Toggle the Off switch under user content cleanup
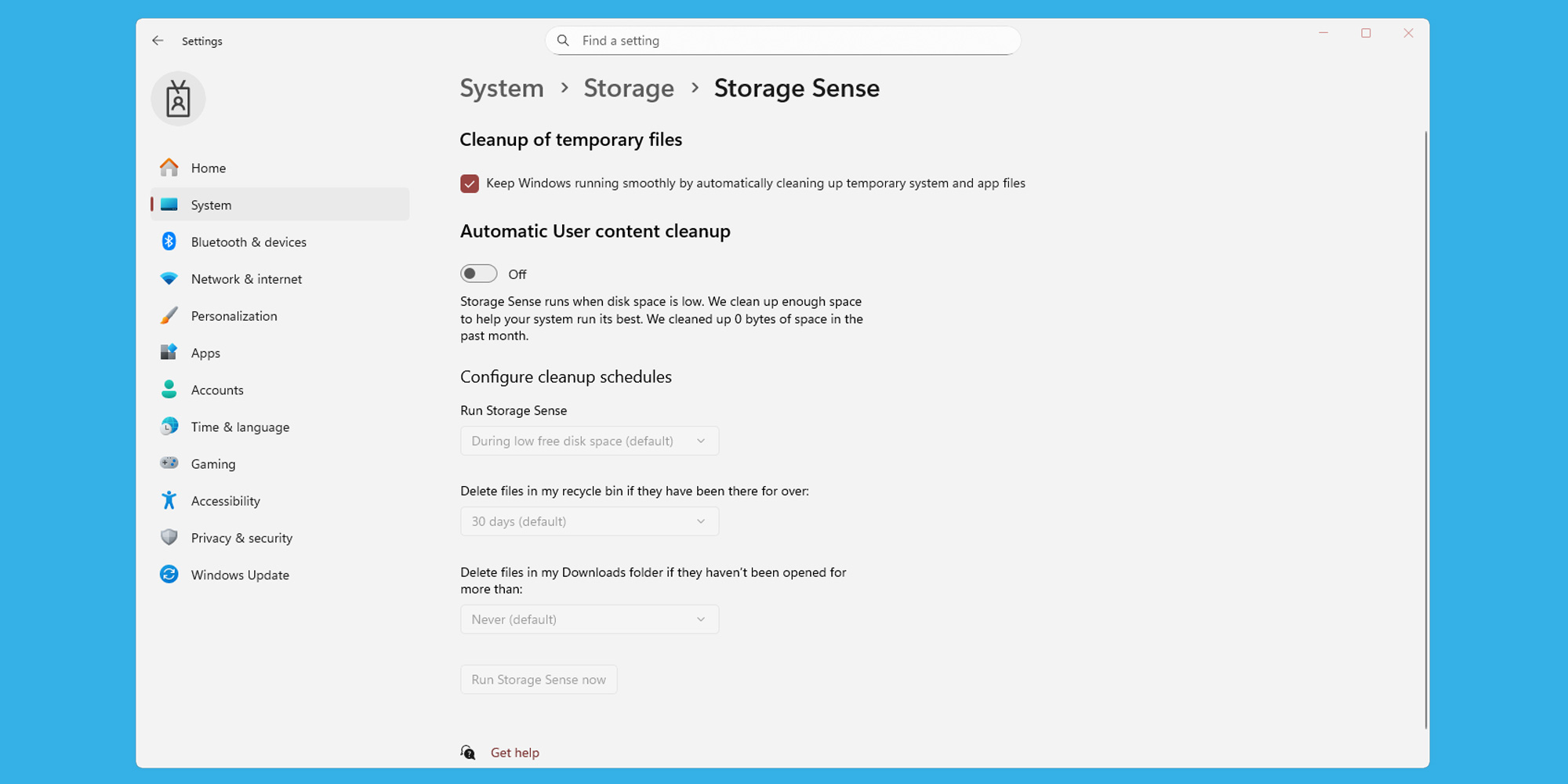1568x784 pixels. [478, 273]
